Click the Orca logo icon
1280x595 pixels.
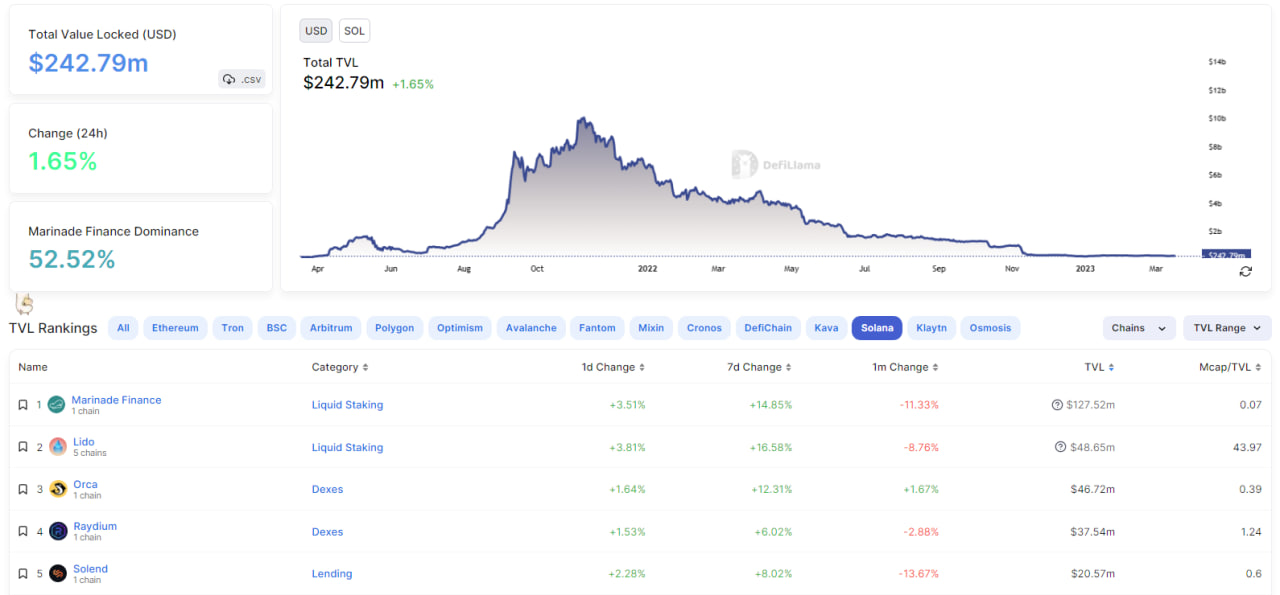coord(58,489)
